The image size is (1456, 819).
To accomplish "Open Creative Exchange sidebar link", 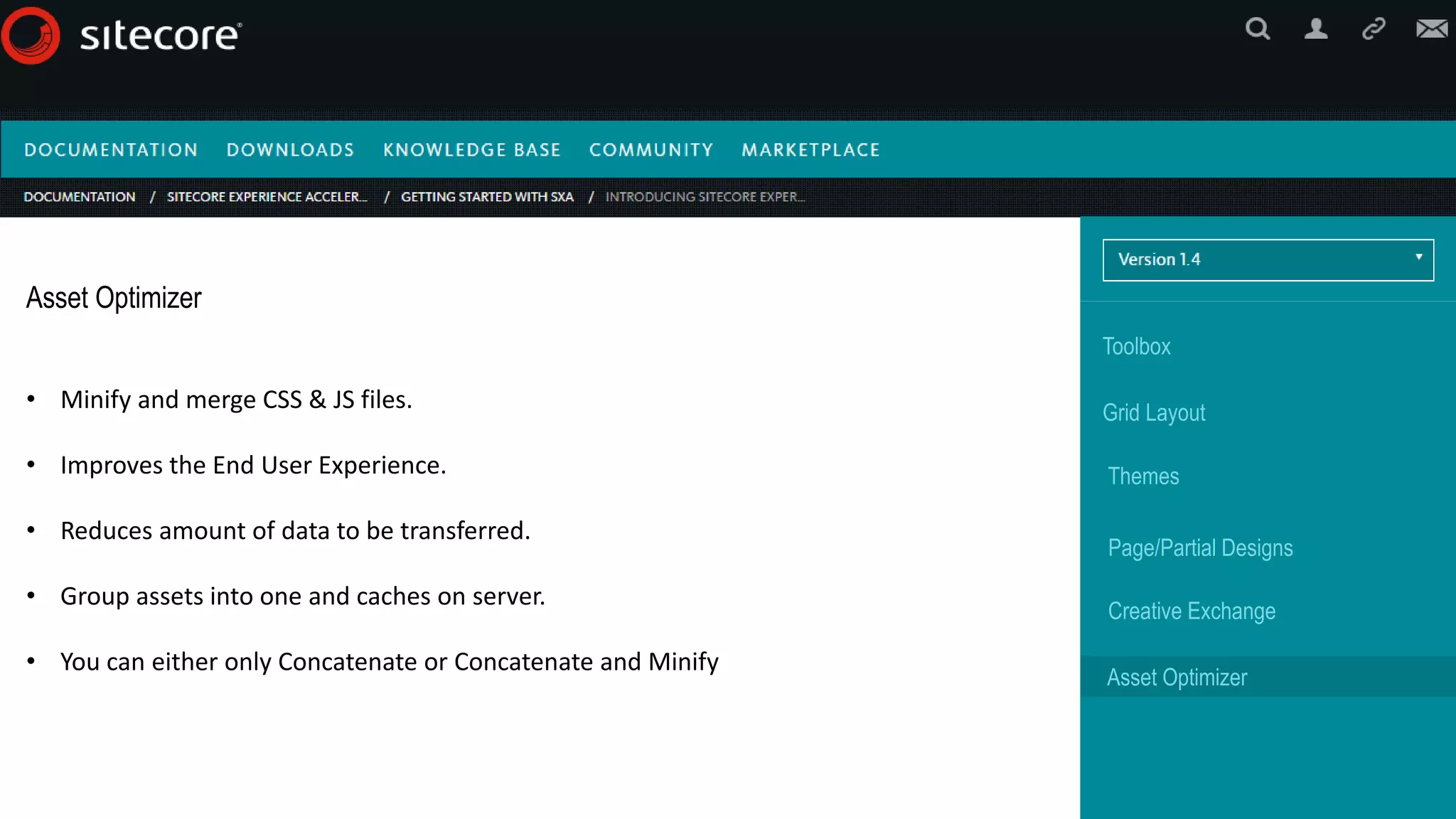I will pos(1192,611).
